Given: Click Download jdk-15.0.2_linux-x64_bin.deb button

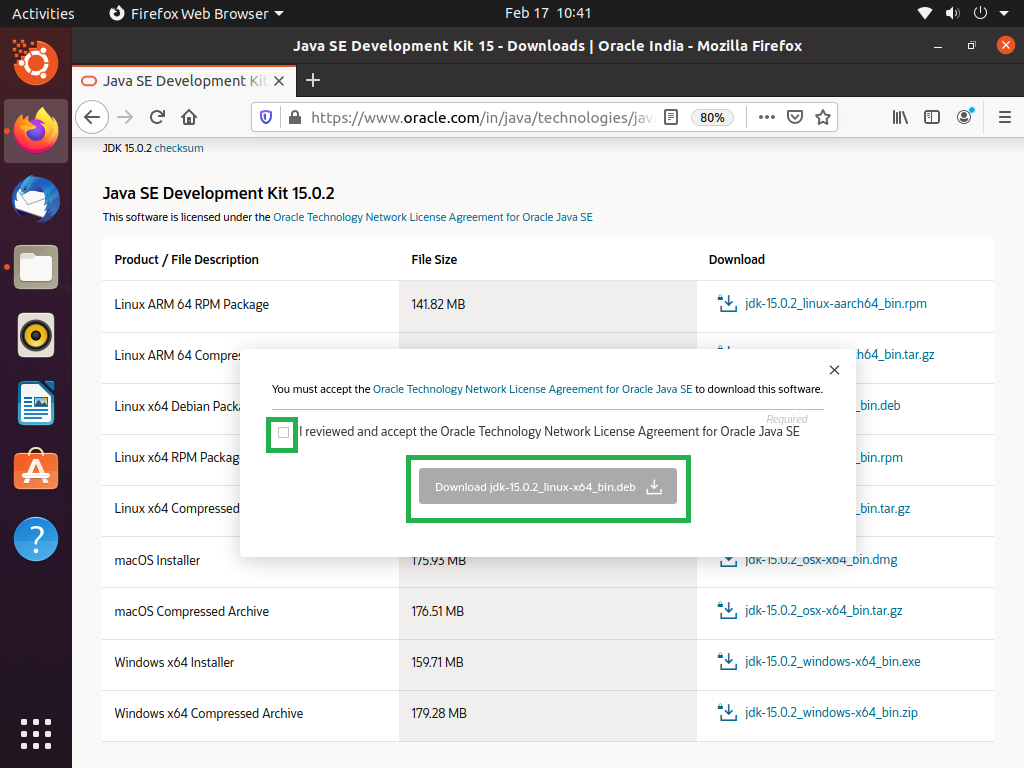Looking at the screenshot, I should point(547,487).
